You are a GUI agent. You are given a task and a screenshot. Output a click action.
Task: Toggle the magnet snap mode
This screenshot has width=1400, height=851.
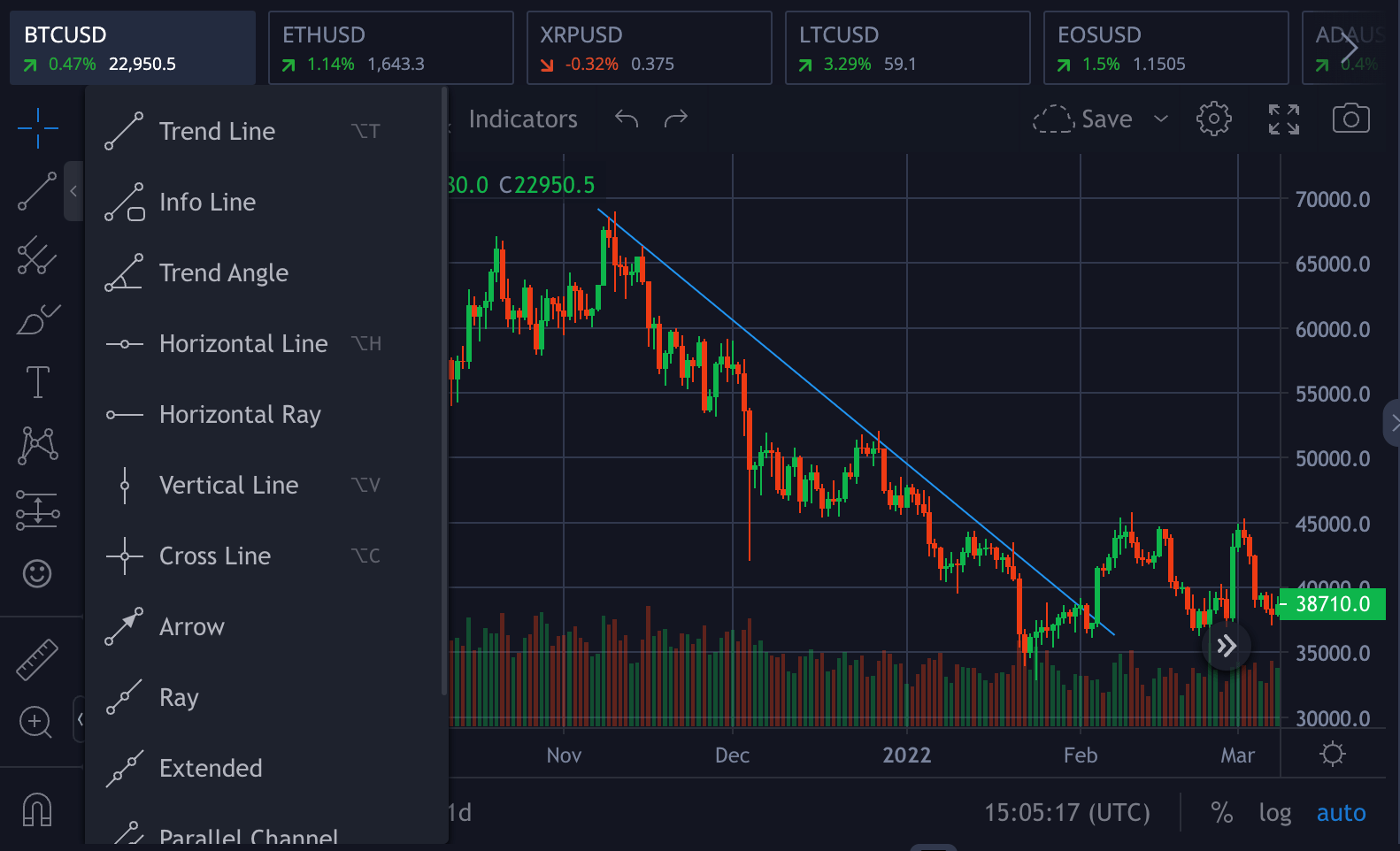tap(37, 809)
